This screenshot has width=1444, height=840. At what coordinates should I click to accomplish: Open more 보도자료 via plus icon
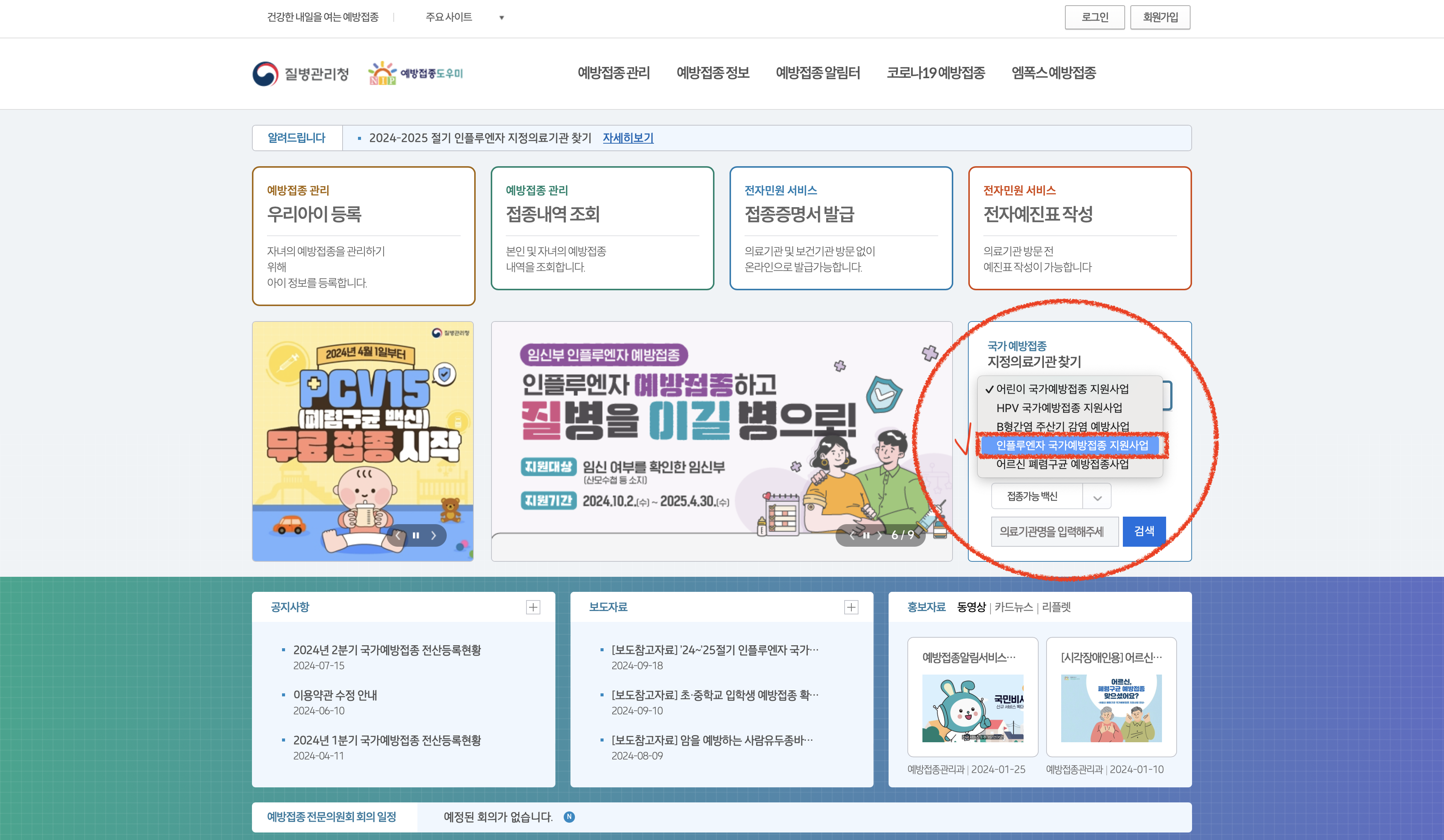[851, 607]
